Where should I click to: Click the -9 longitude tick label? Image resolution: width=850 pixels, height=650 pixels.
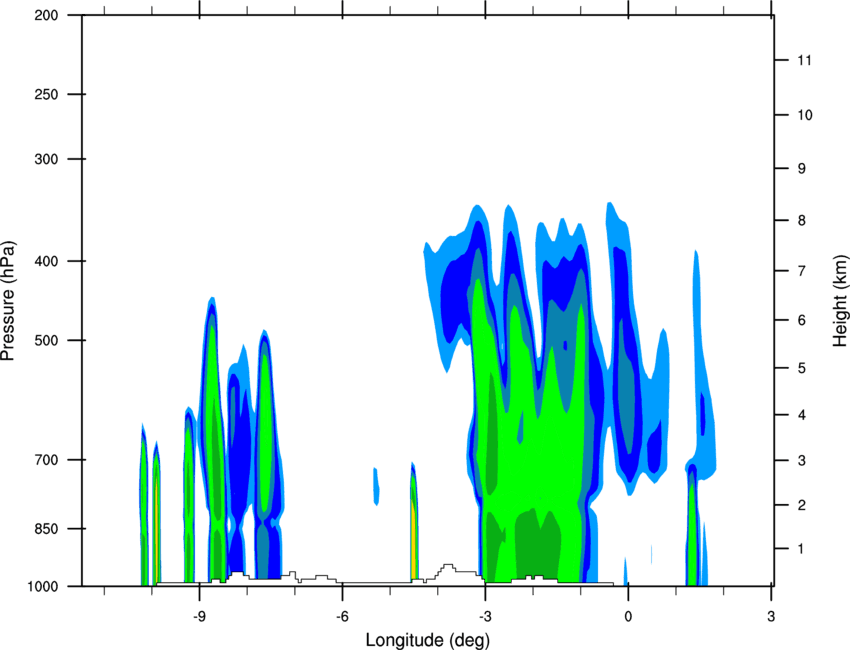tap(199, 616)
